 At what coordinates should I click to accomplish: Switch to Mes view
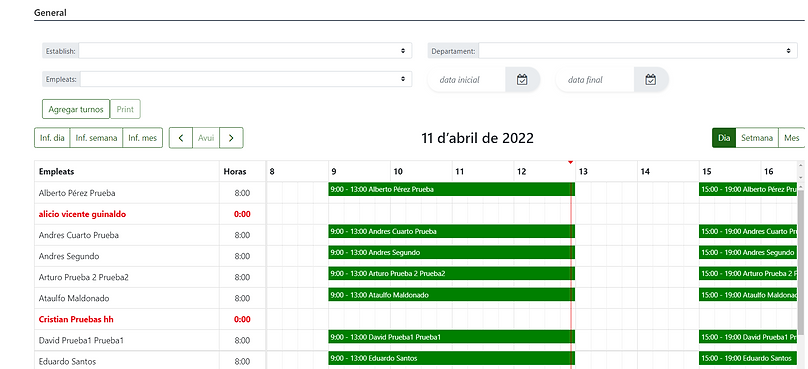tap(792, 138)
